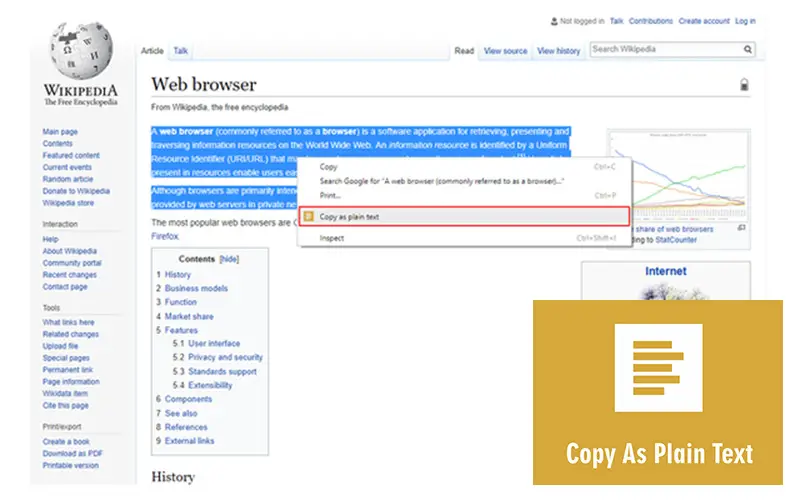Open Contents sidebar link
This screenshot has width=800, height=500.
click(58, 143)
